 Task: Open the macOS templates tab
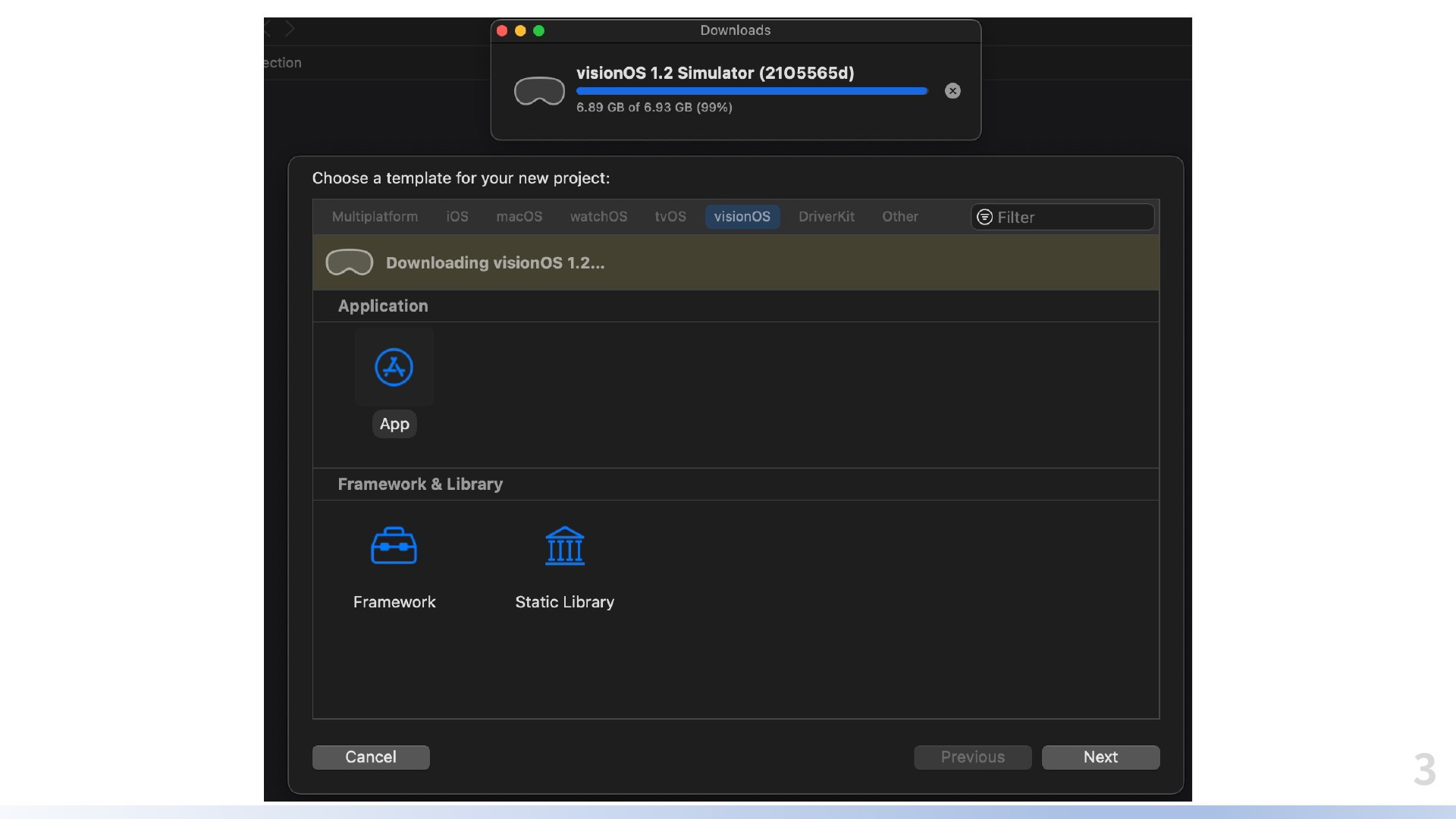coord(519,217)
